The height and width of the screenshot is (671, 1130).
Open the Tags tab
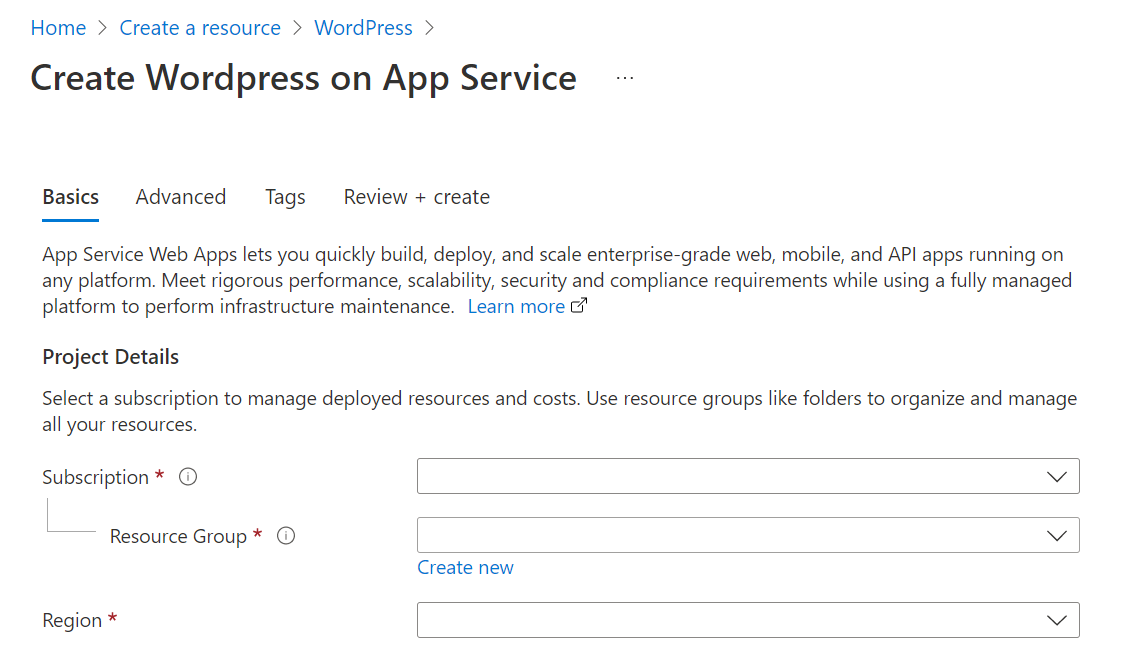point(285,197)
